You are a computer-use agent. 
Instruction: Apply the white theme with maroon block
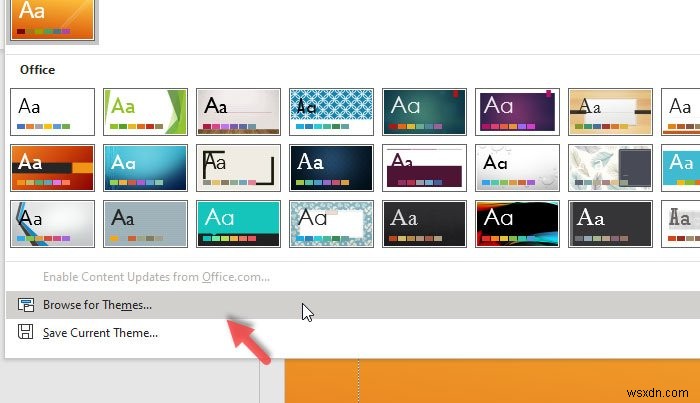pos(424,168)
